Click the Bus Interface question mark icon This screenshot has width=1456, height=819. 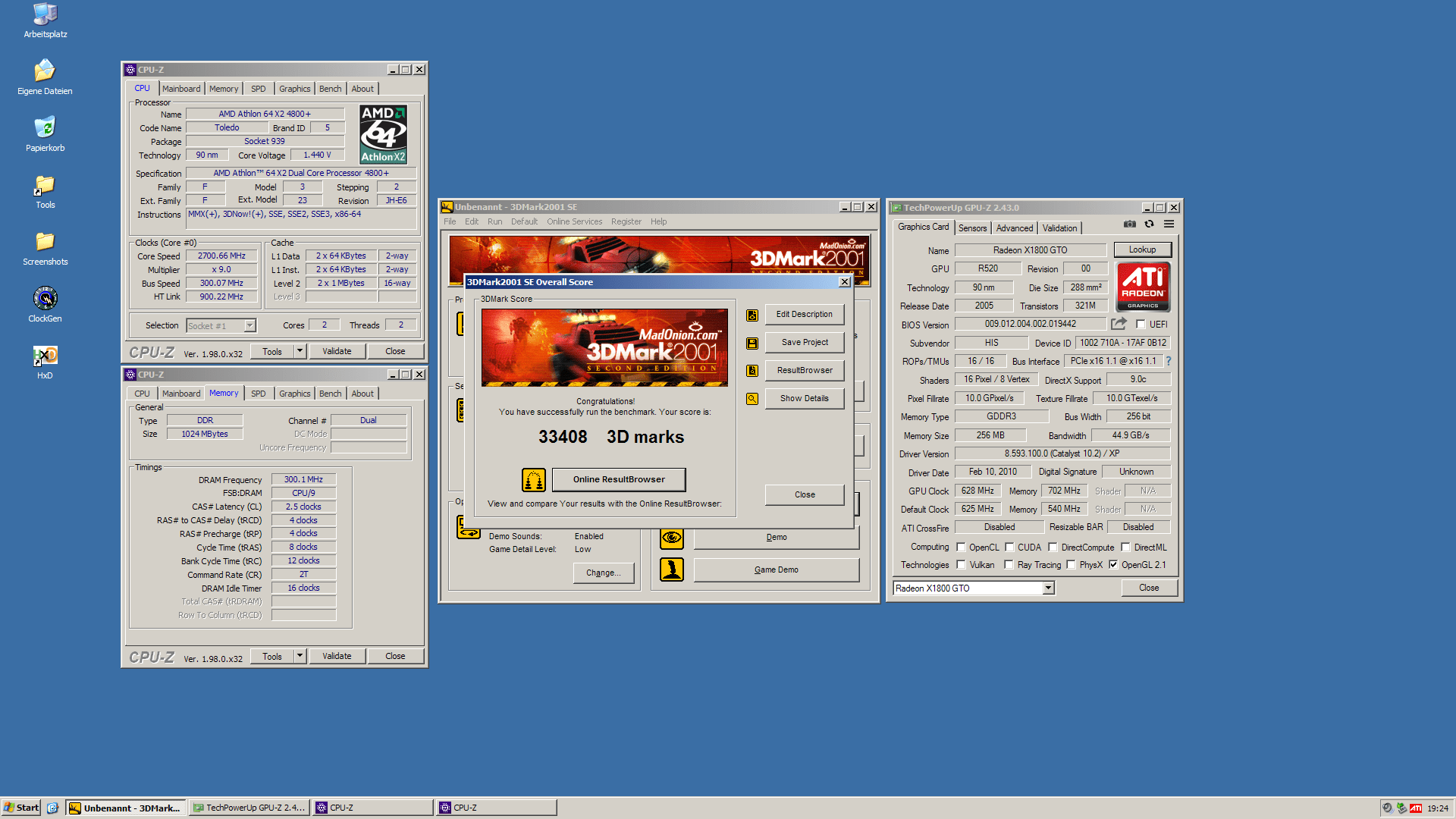click(x=1169, y=361)
